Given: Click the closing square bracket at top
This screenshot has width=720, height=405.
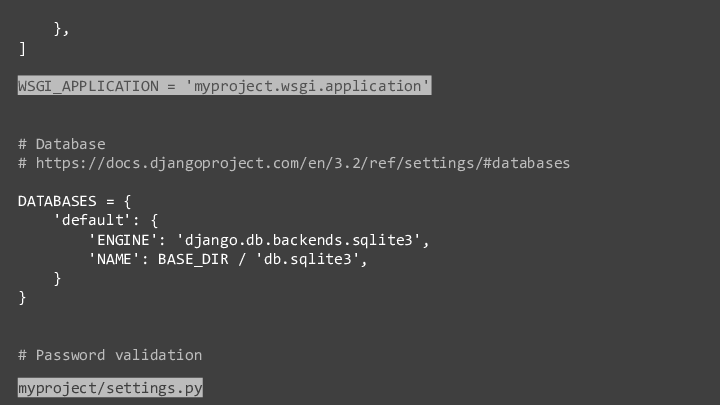Looking at the screenshot, I should [22, 48].
